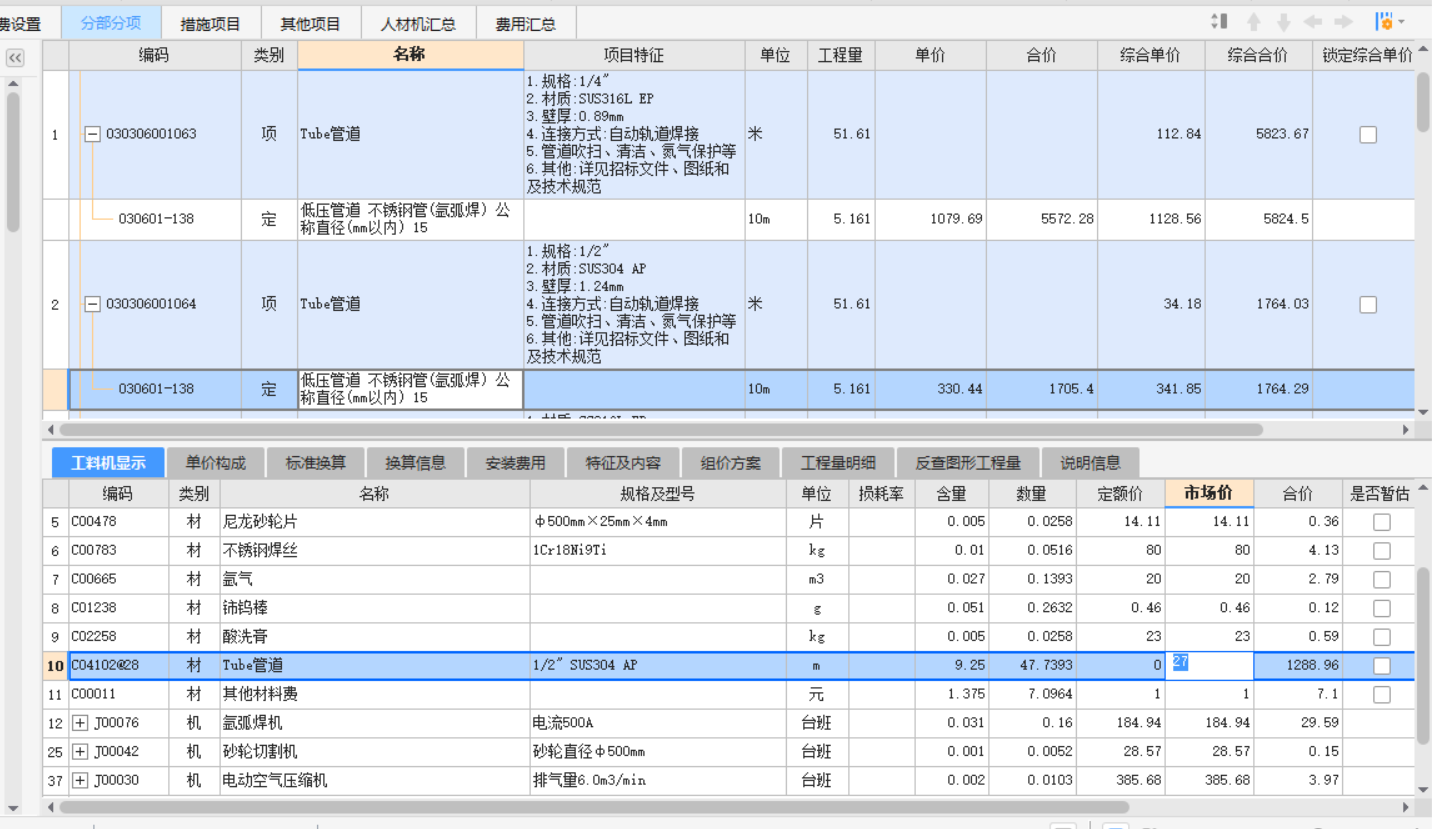Image resolution: width=1432 pixels, height=829 pixels.
Task: Click 市场价 column header
Action: click(1209, 493)
